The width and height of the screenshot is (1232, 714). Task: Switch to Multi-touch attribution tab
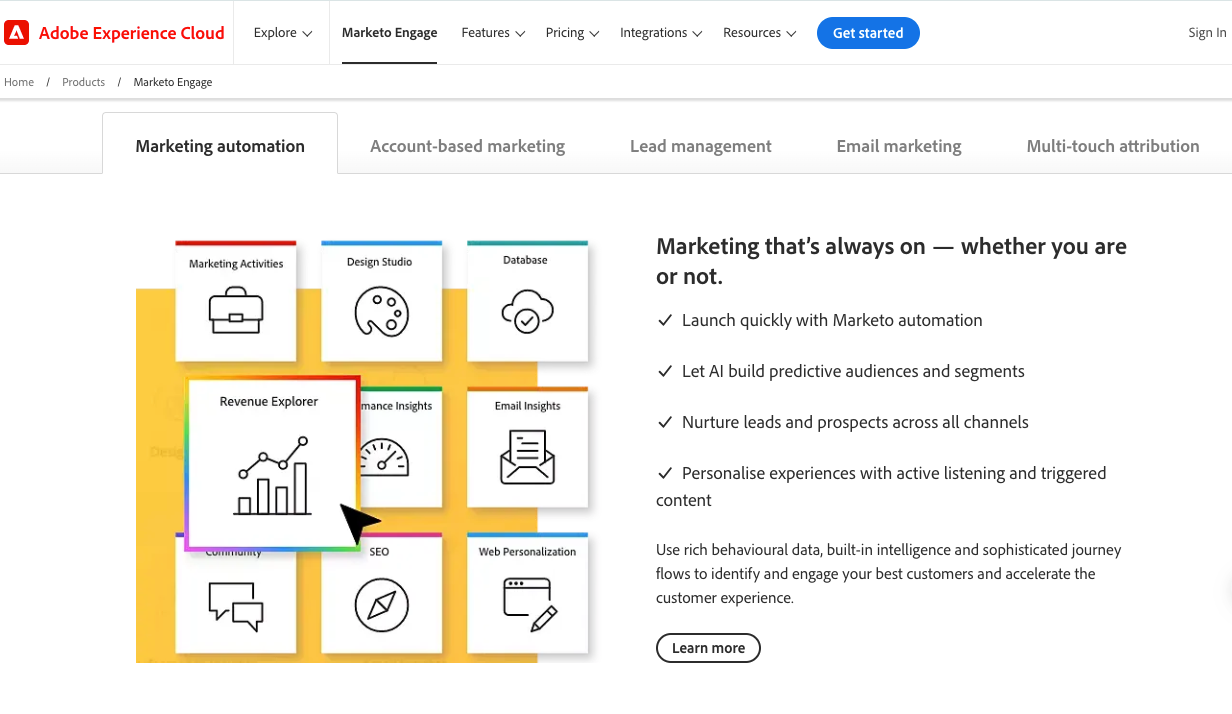1113,146
